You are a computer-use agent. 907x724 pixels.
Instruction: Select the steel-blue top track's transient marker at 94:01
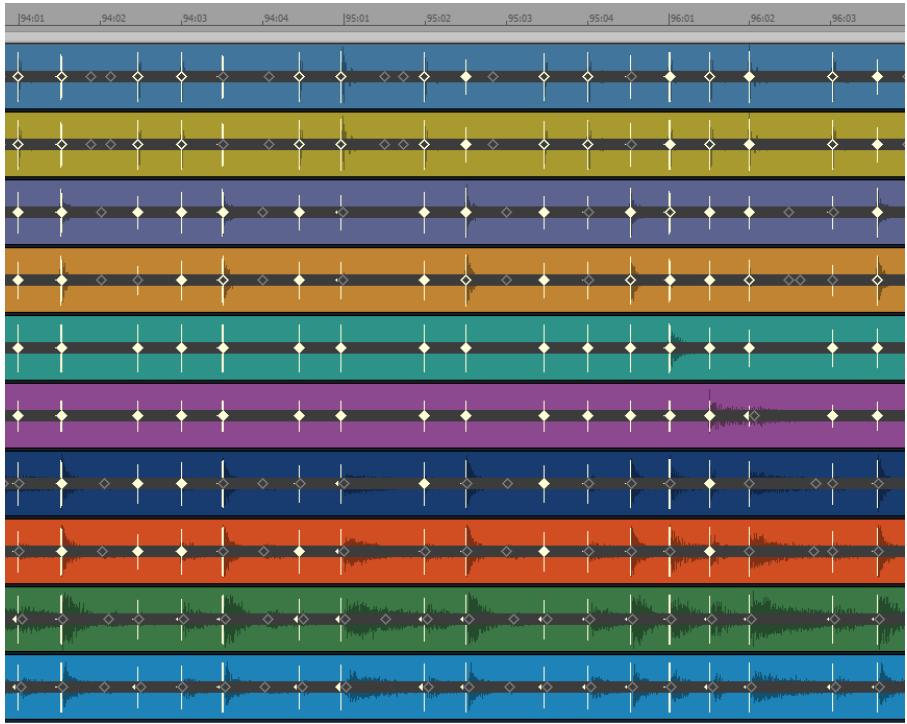click(x=18, y=76)
